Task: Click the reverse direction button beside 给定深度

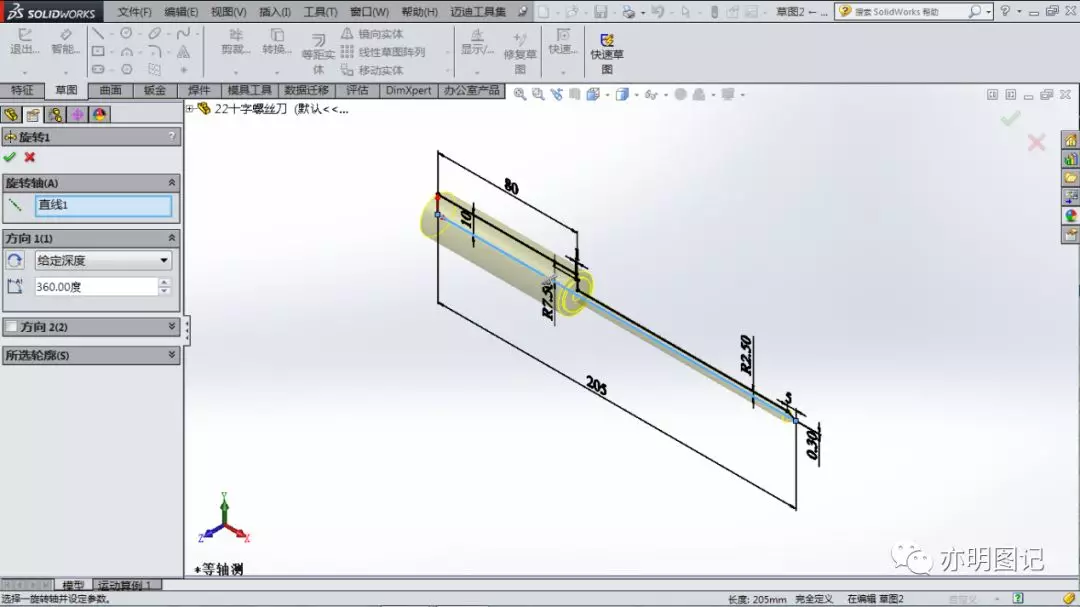Action: click(x=14, y=260)
